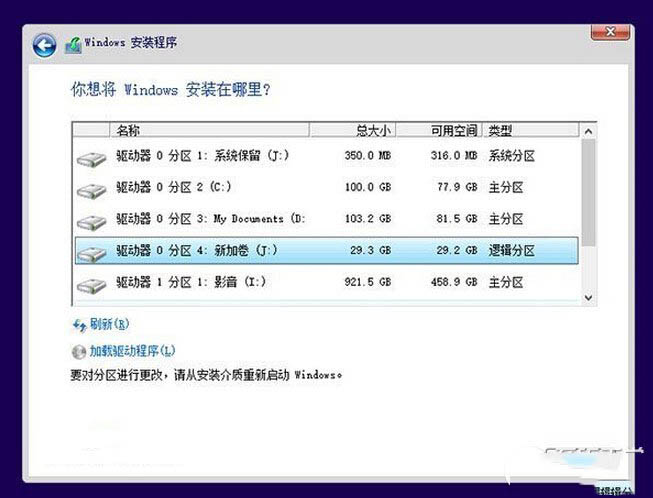Viewport: 653px width, 498px height.
Task: Close the Windows 安装程序 window
Action: (x=610, y=32)
